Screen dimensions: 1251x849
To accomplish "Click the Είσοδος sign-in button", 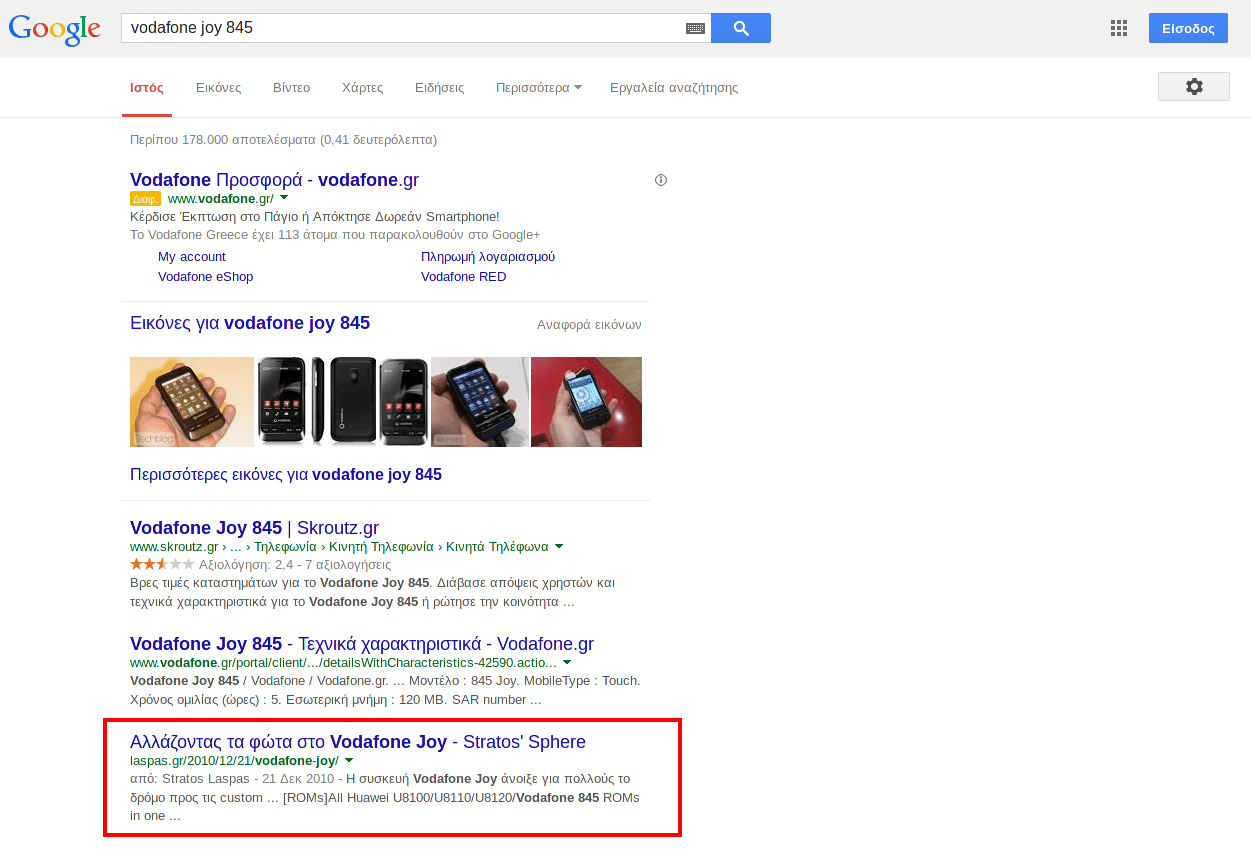I will pyautogui.click(x=1188, y=28).
